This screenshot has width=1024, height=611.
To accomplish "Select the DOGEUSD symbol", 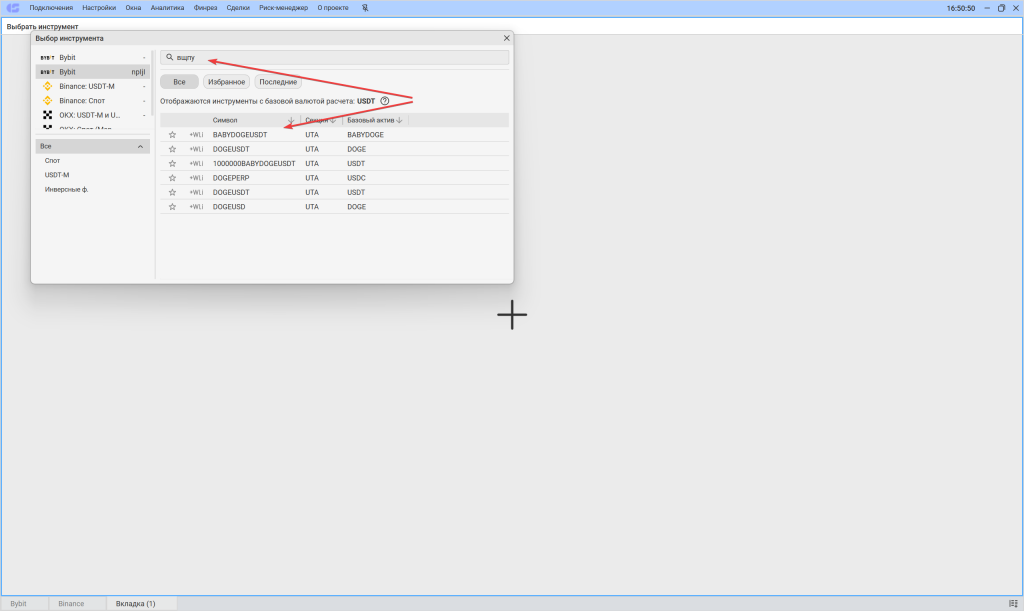I will [229, 206].
